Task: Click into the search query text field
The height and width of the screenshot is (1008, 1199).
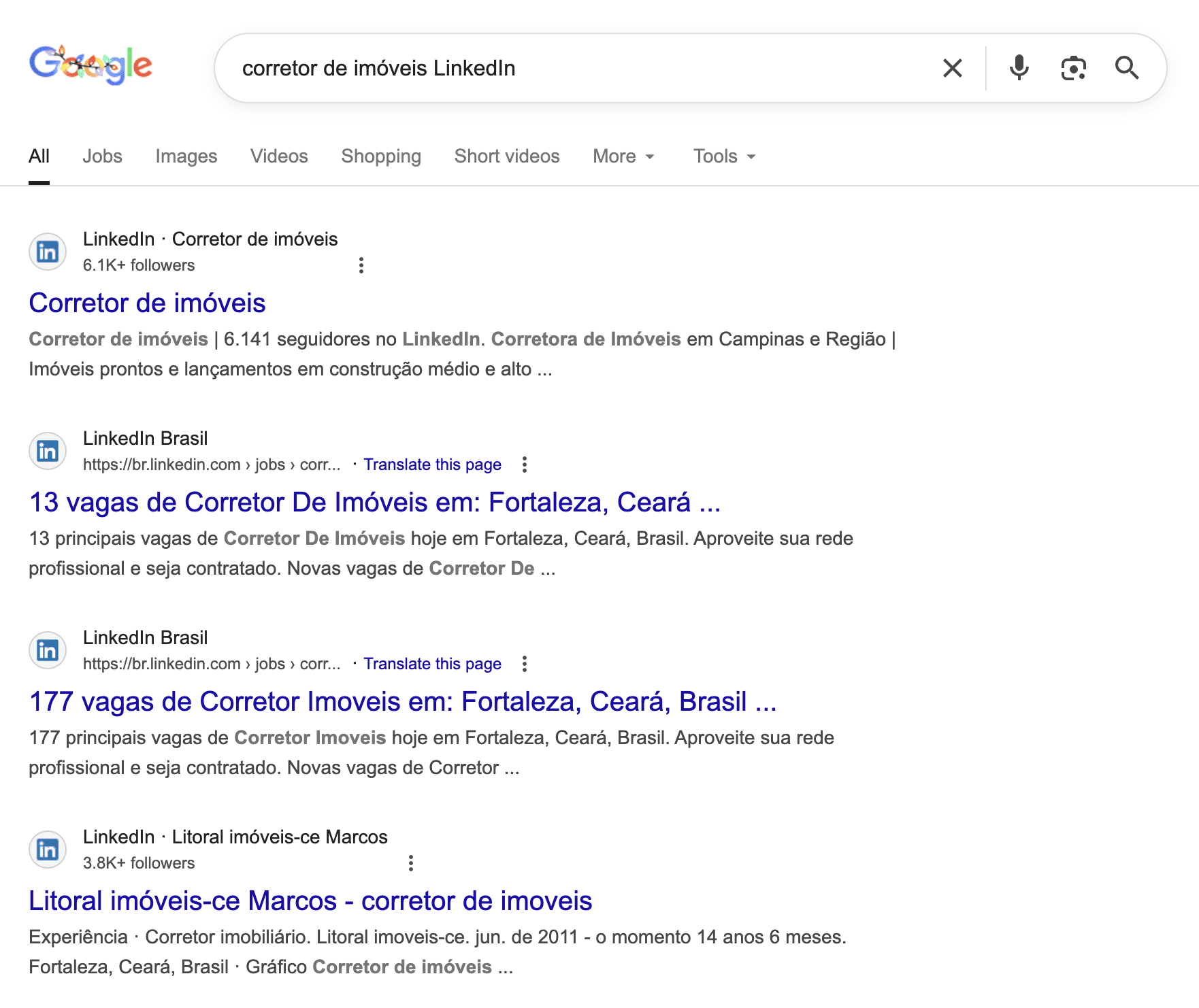Action: coord(578,68)
